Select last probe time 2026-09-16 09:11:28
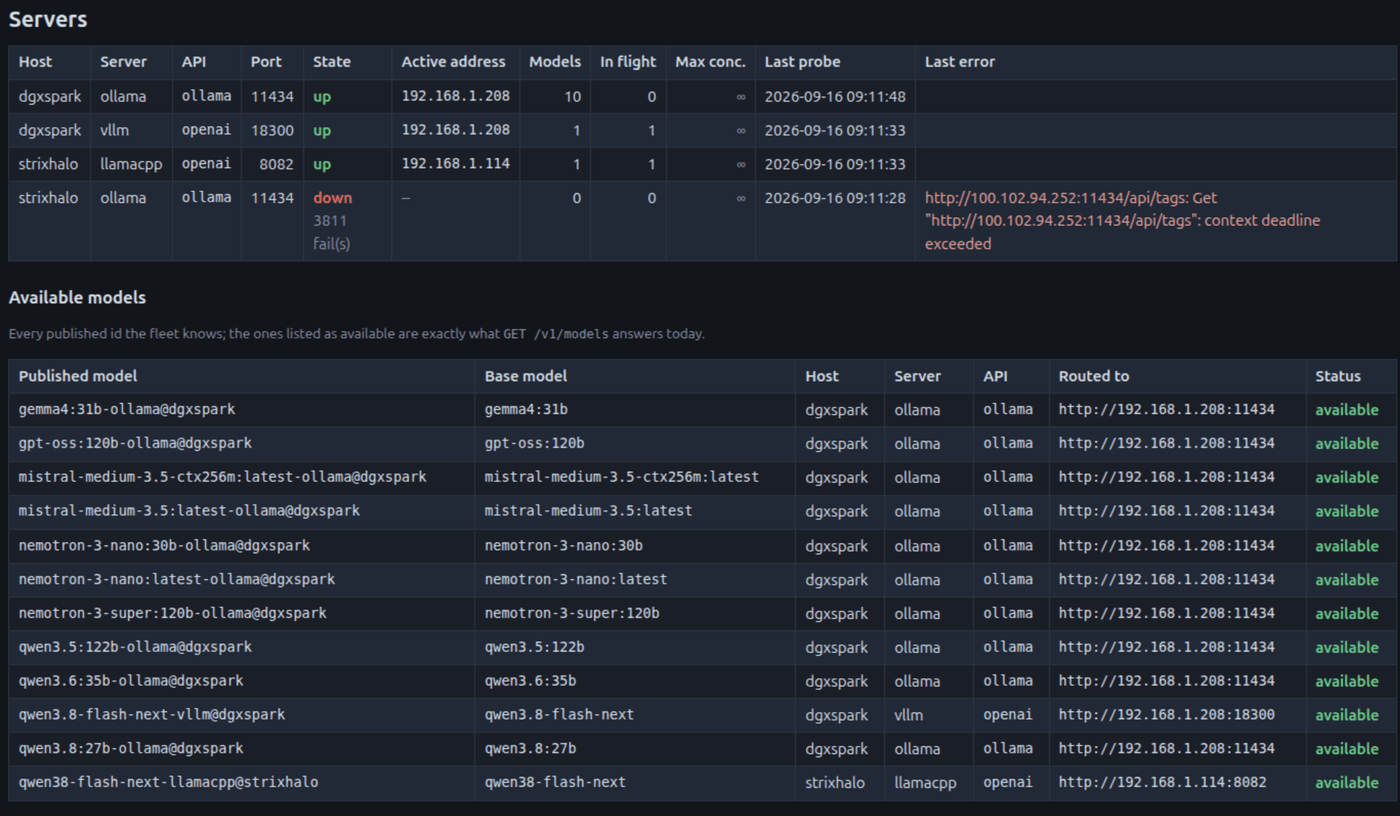Screen dimensions: 1400x816 pyautogui.click(x=835, y=198)
